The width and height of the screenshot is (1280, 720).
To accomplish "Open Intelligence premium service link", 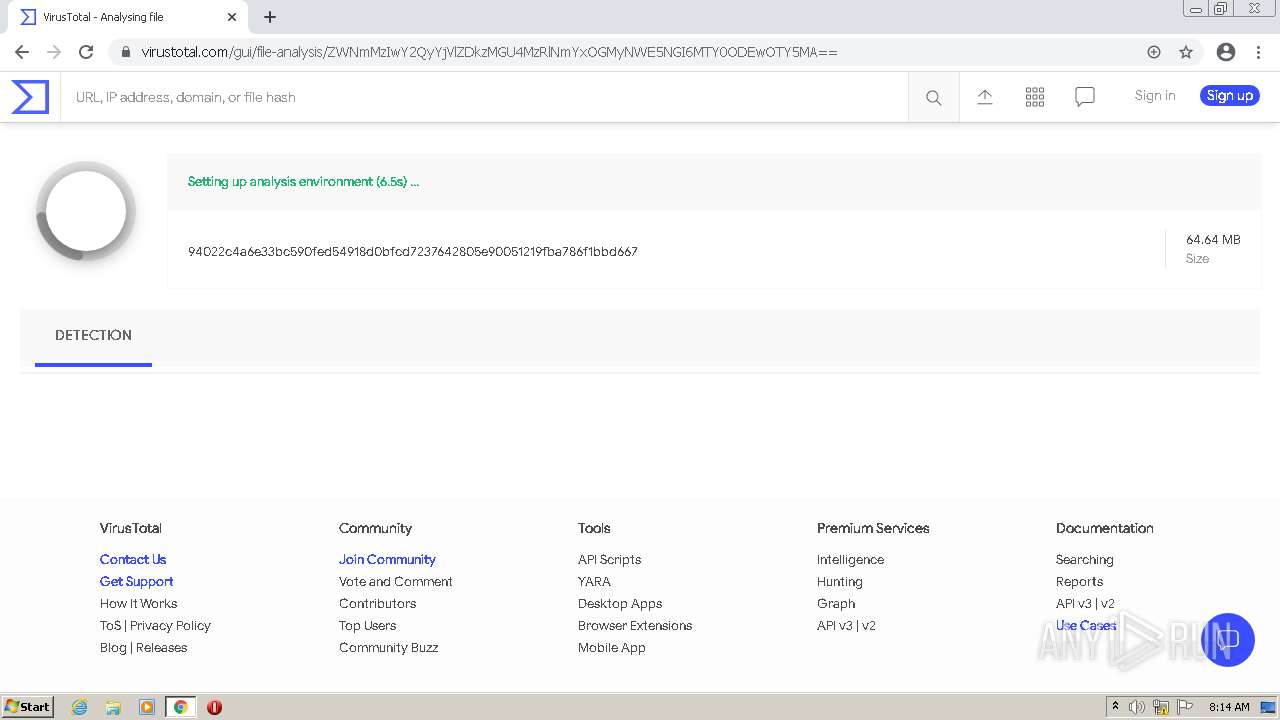I will tap(850, 560).
